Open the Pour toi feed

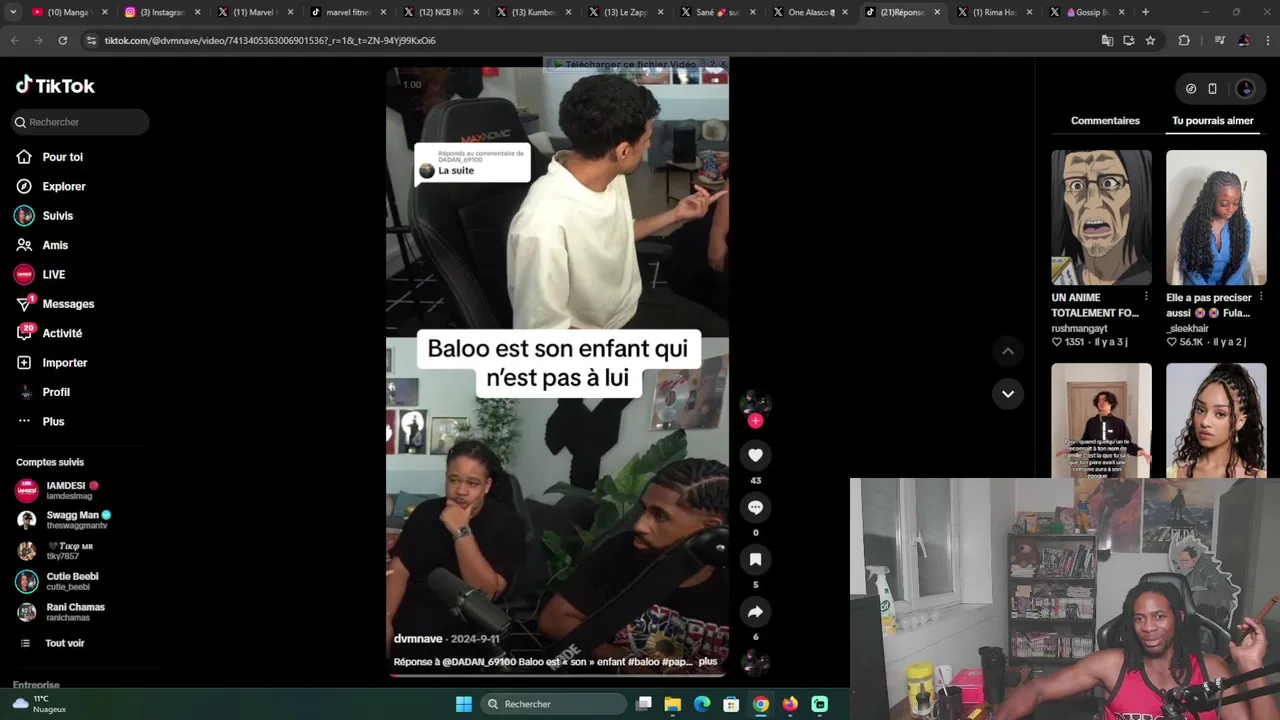[62, 157]
